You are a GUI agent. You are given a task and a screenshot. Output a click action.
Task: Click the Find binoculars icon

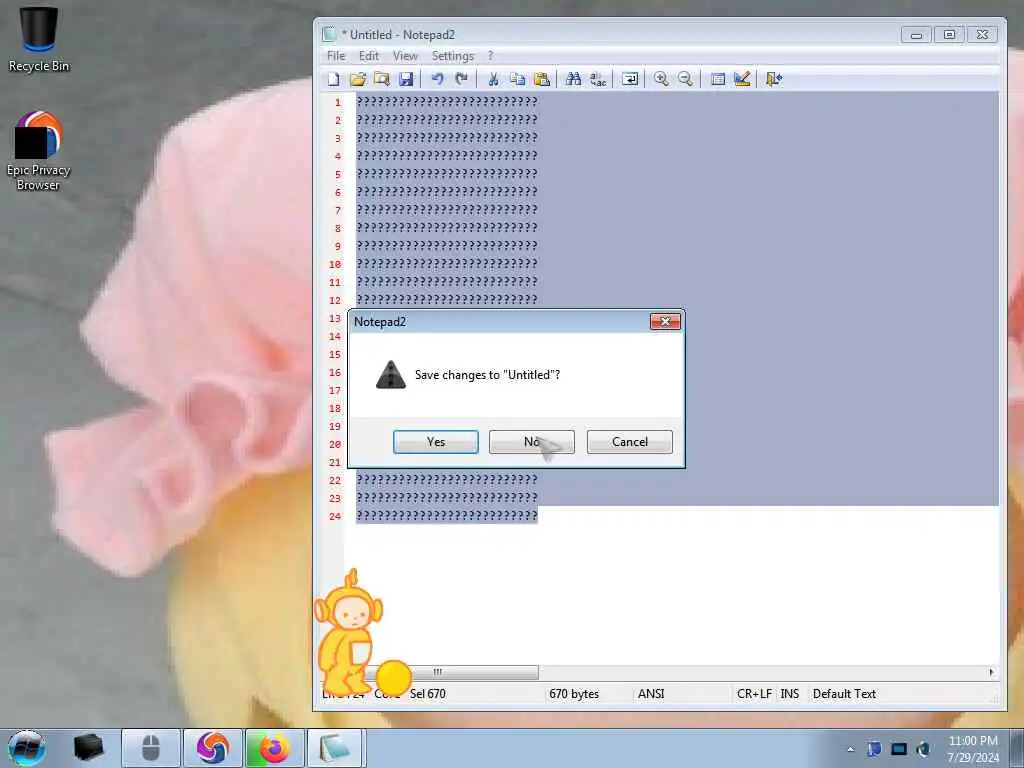coord(573,79)
